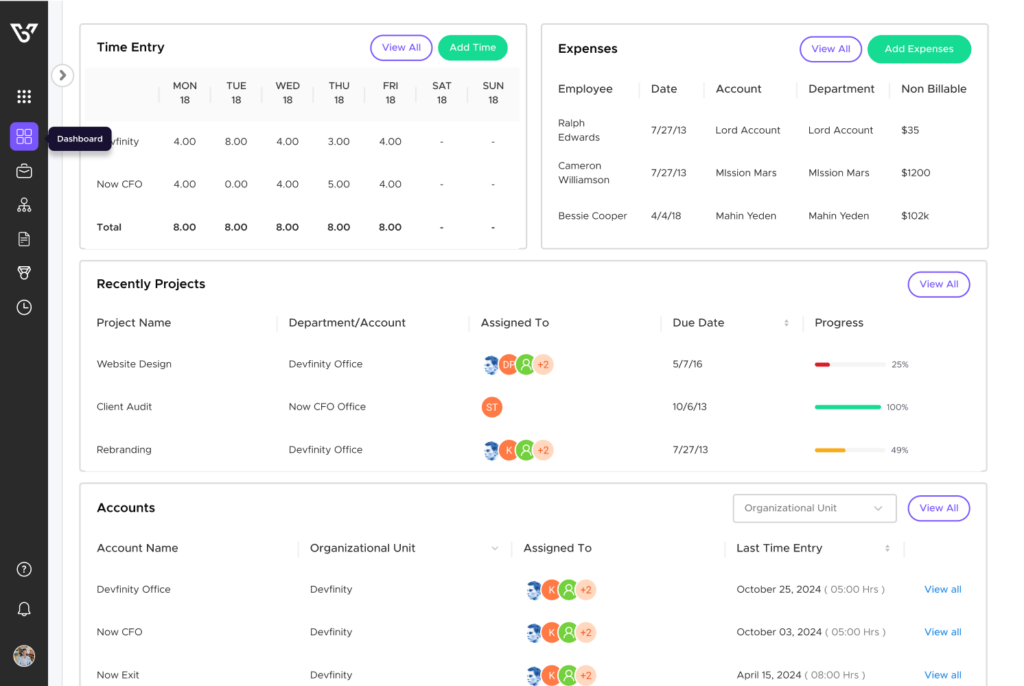This screenshot has height=686, width=1024.
Task: Click the Add Expenses button
Action: click(x=918, y=49)
